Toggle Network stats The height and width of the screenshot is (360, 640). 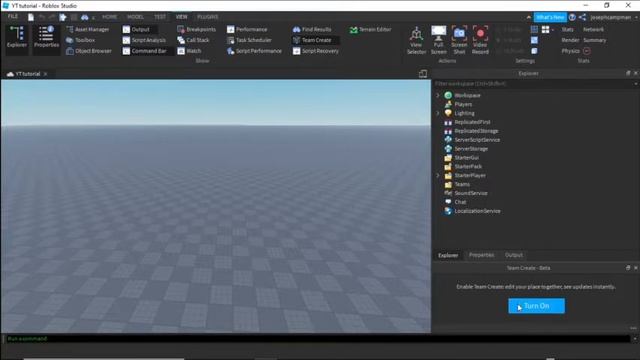(593, 29)
